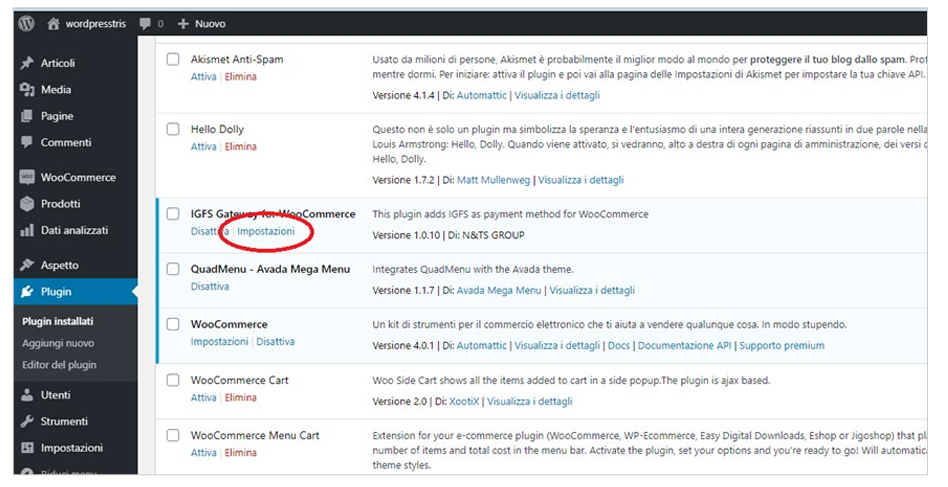
Task: Tick the IGFS Gateway for WooCommerce checkbox
Action: tap(173, 214)
